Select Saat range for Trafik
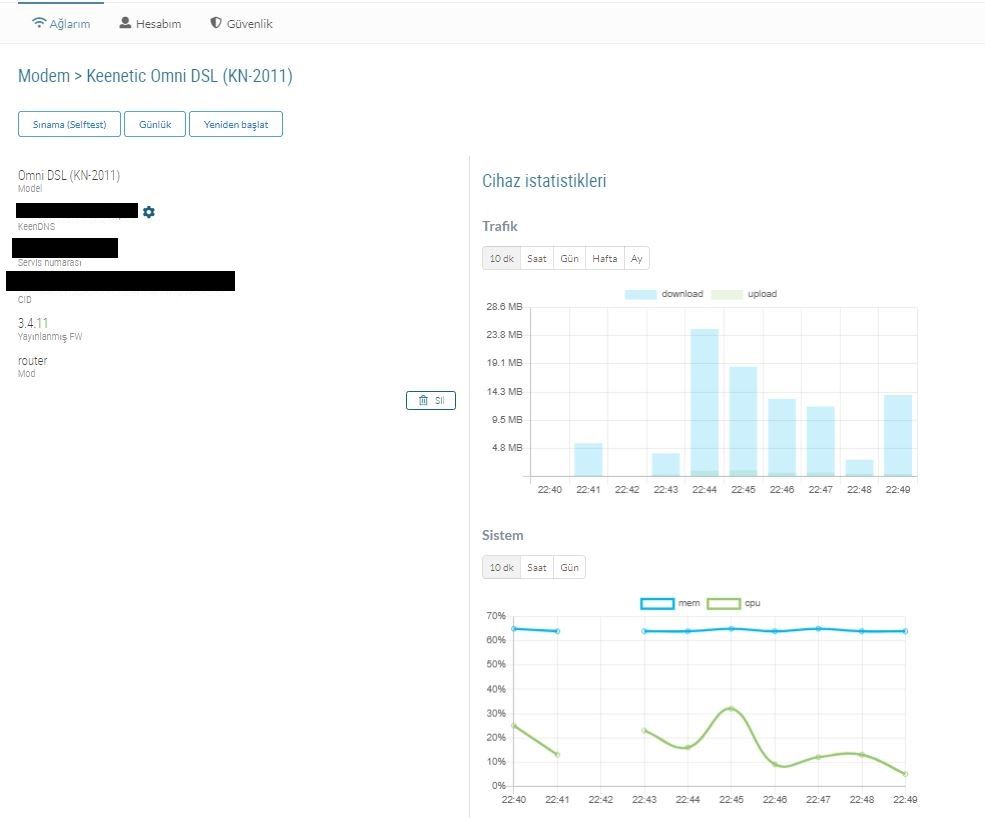The width and height of the screenshot is (985, 818). point(536,258)
